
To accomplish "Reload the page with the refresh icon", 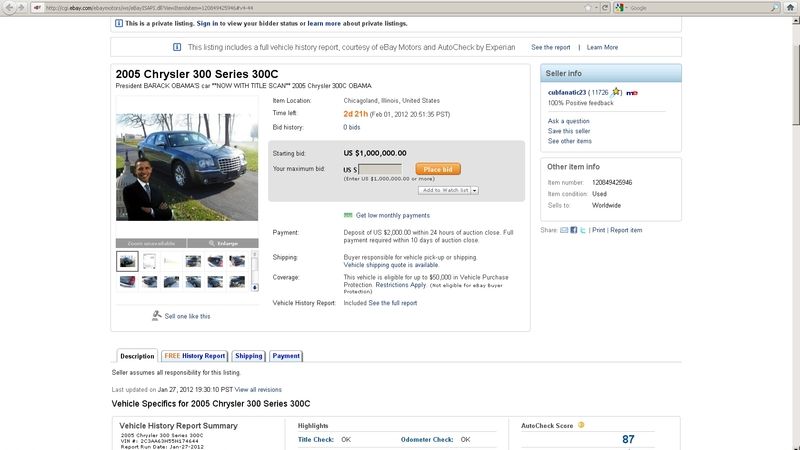I will pyautogui.click(x=605, y=8).
